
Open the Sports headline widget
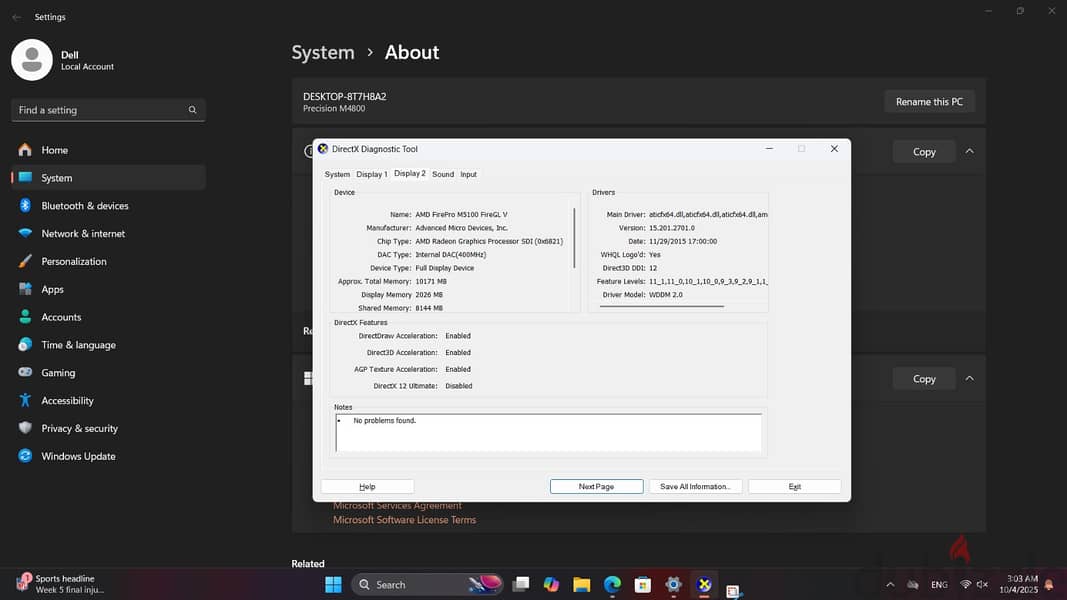coord(60,584)
